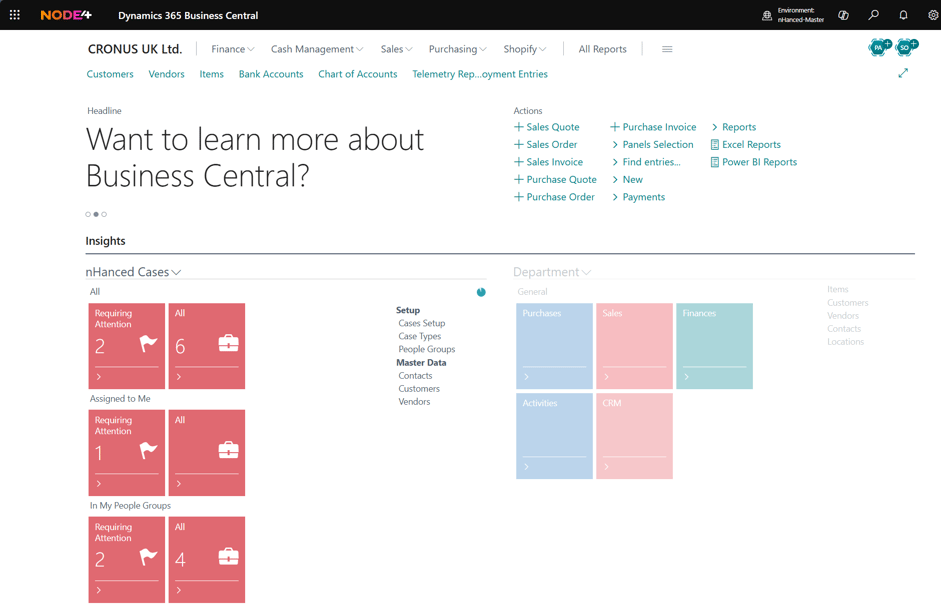The image size is (941, 613).
Task: Click the SO user avatar badge
Action: click(x=906, y=47)
